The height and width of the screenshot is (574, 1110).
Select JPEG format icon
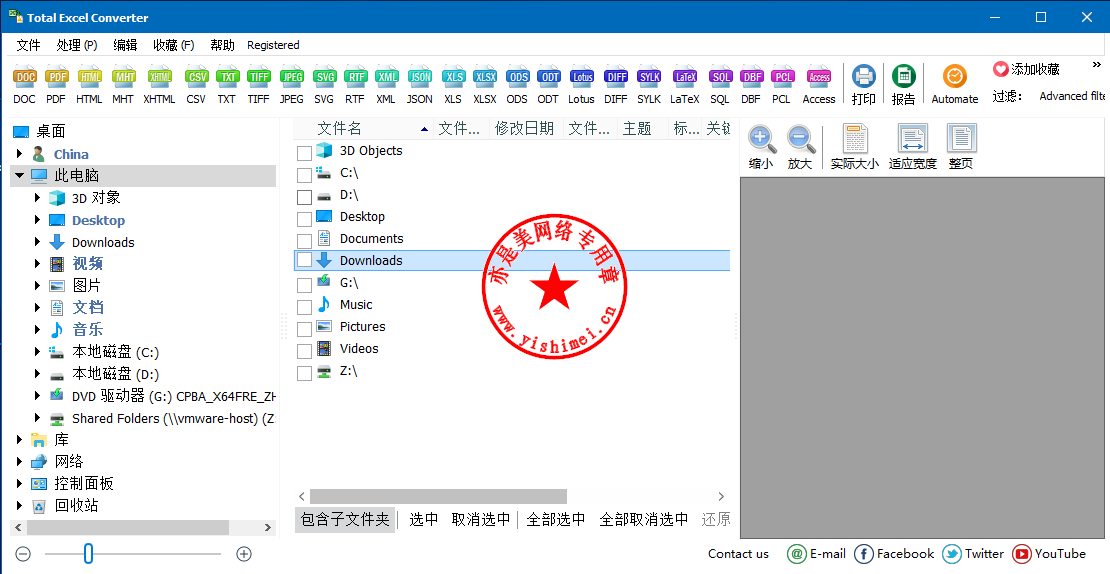click(x=292, y=85)
